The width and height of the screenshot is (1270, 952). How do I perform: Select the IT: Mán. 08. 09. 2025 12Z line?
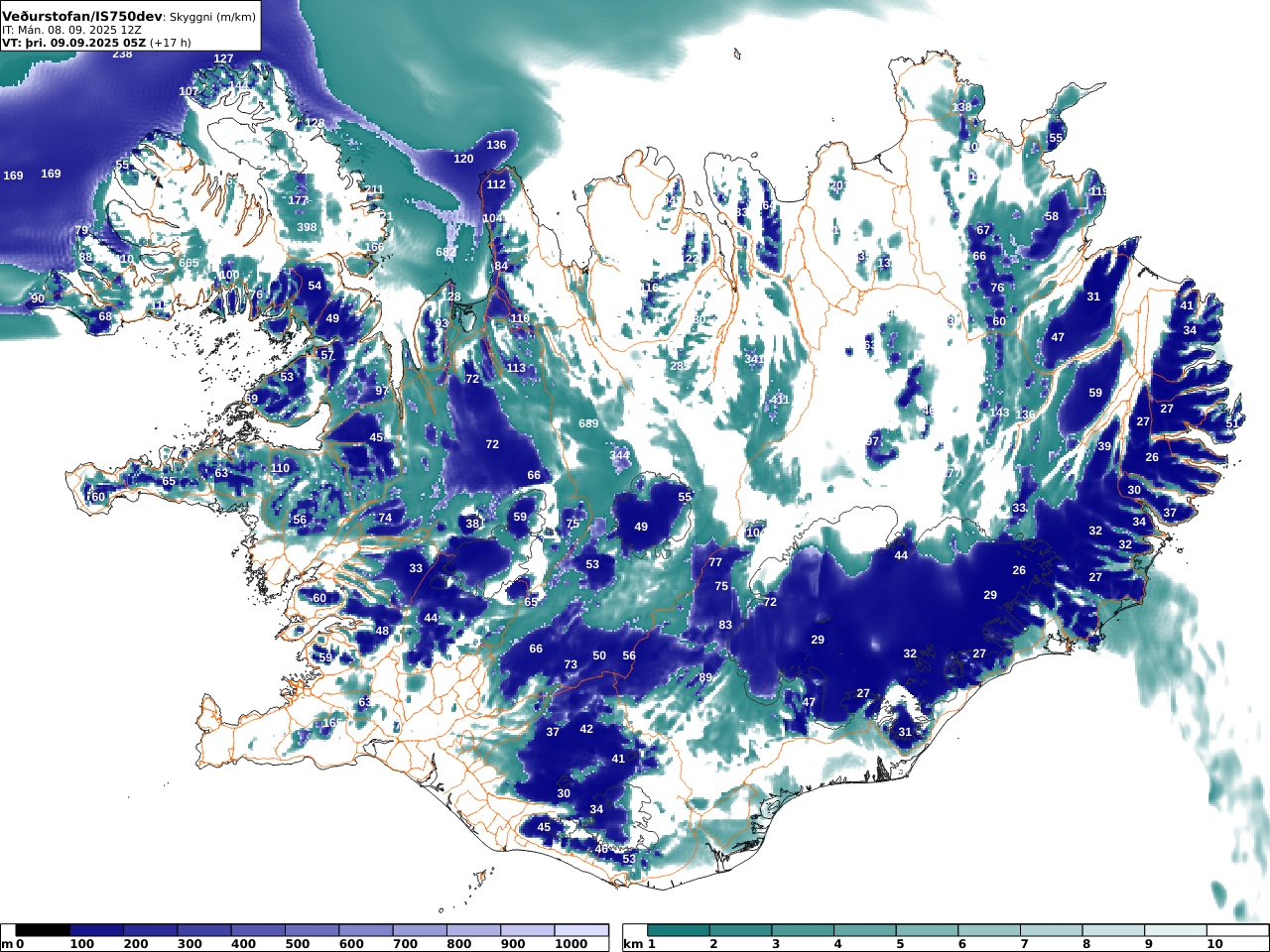(72, 31)
